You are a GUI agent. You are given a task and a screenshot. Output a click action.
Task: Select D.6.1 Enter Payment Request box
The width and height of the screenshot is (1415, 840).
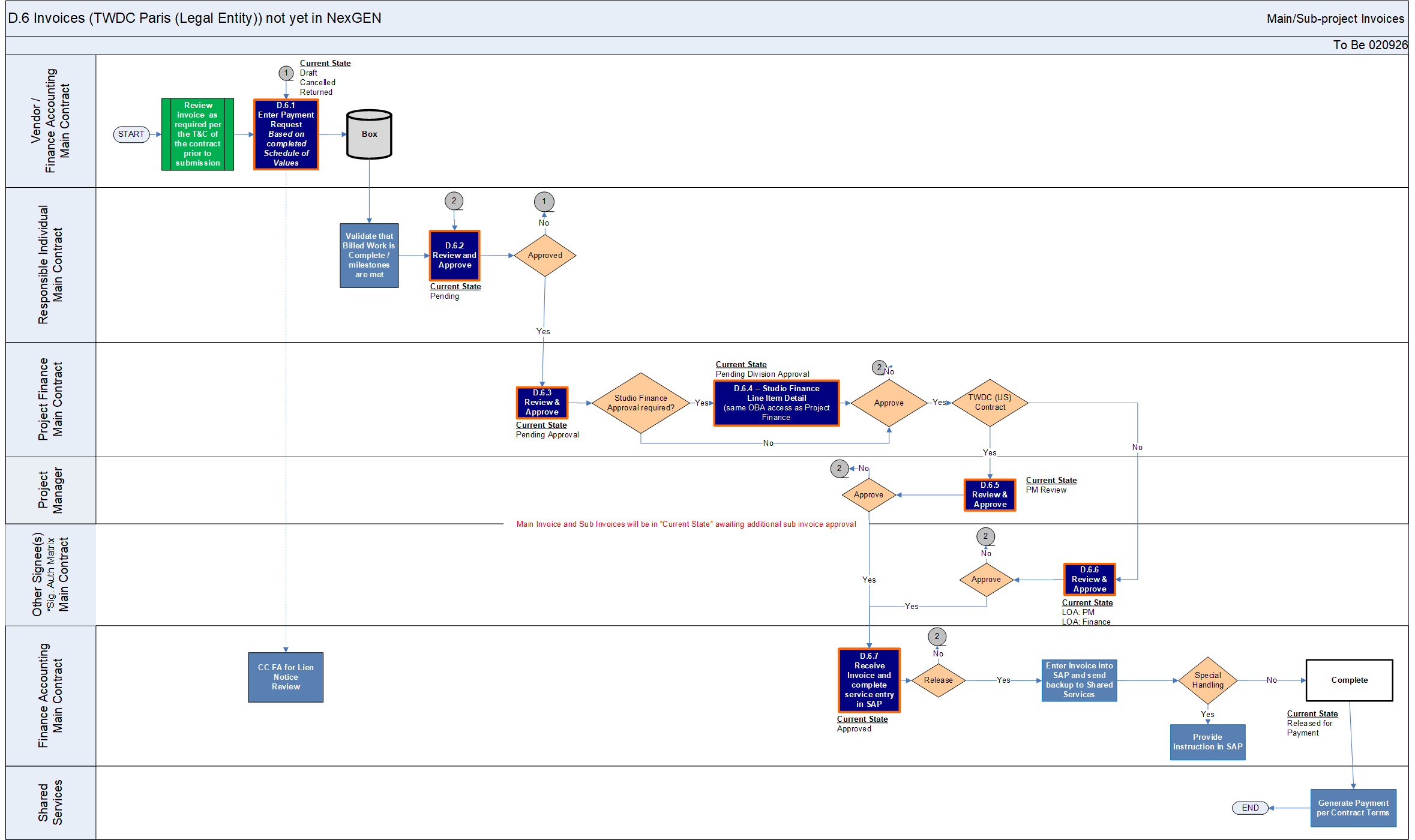(286, 134)
